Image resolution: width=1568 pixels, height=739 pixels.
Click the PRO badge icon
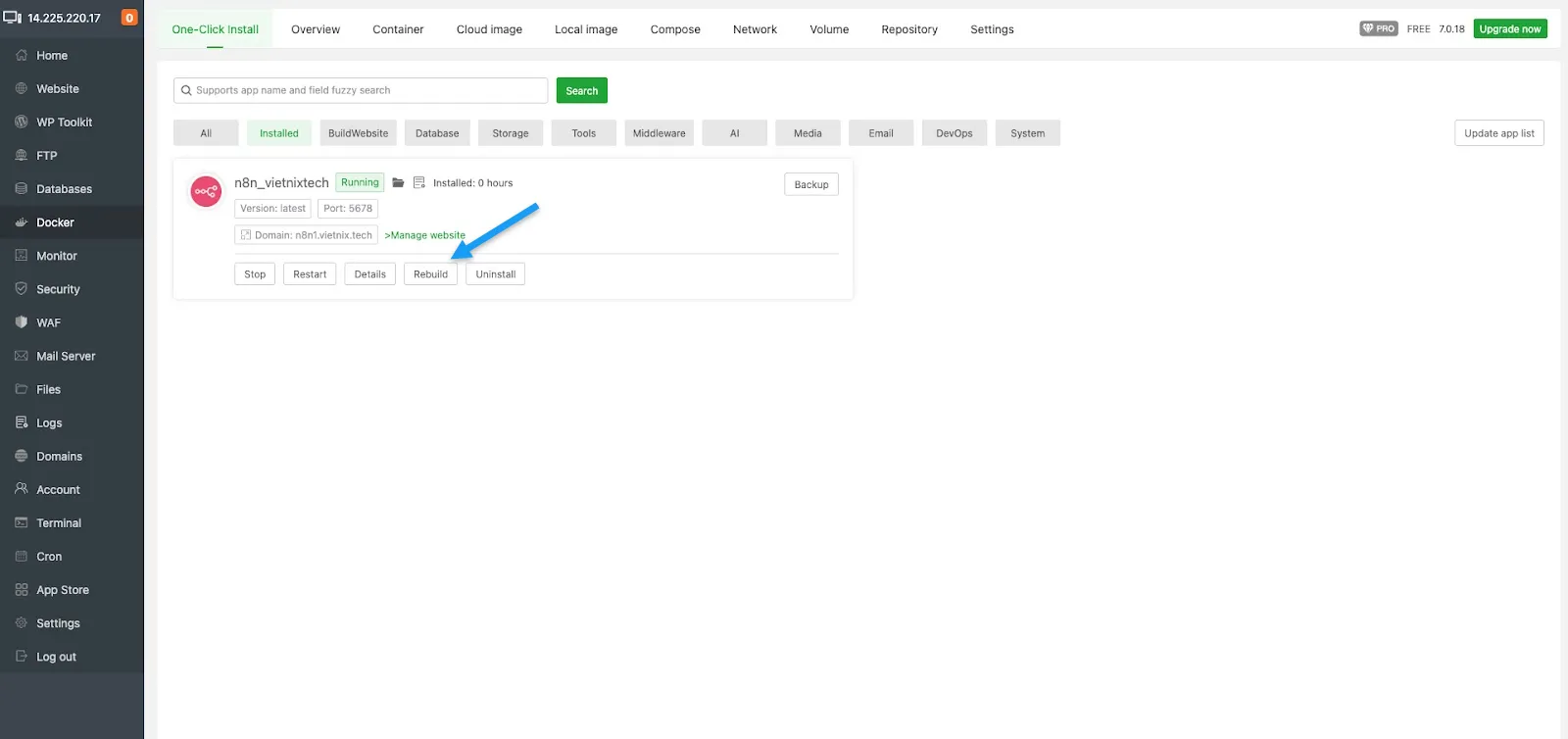[x=1379, y=28]
